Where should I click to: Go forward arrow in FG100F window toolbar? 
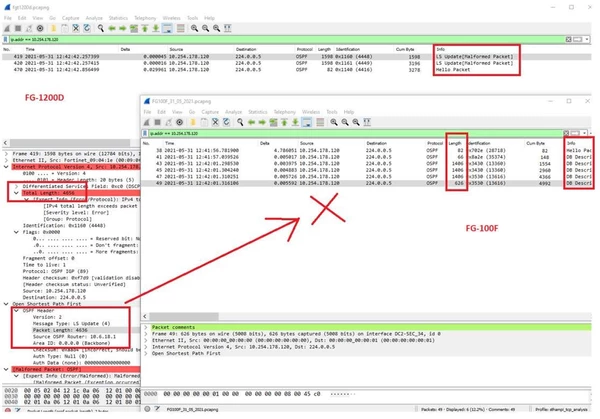click(x=262, y=122)
